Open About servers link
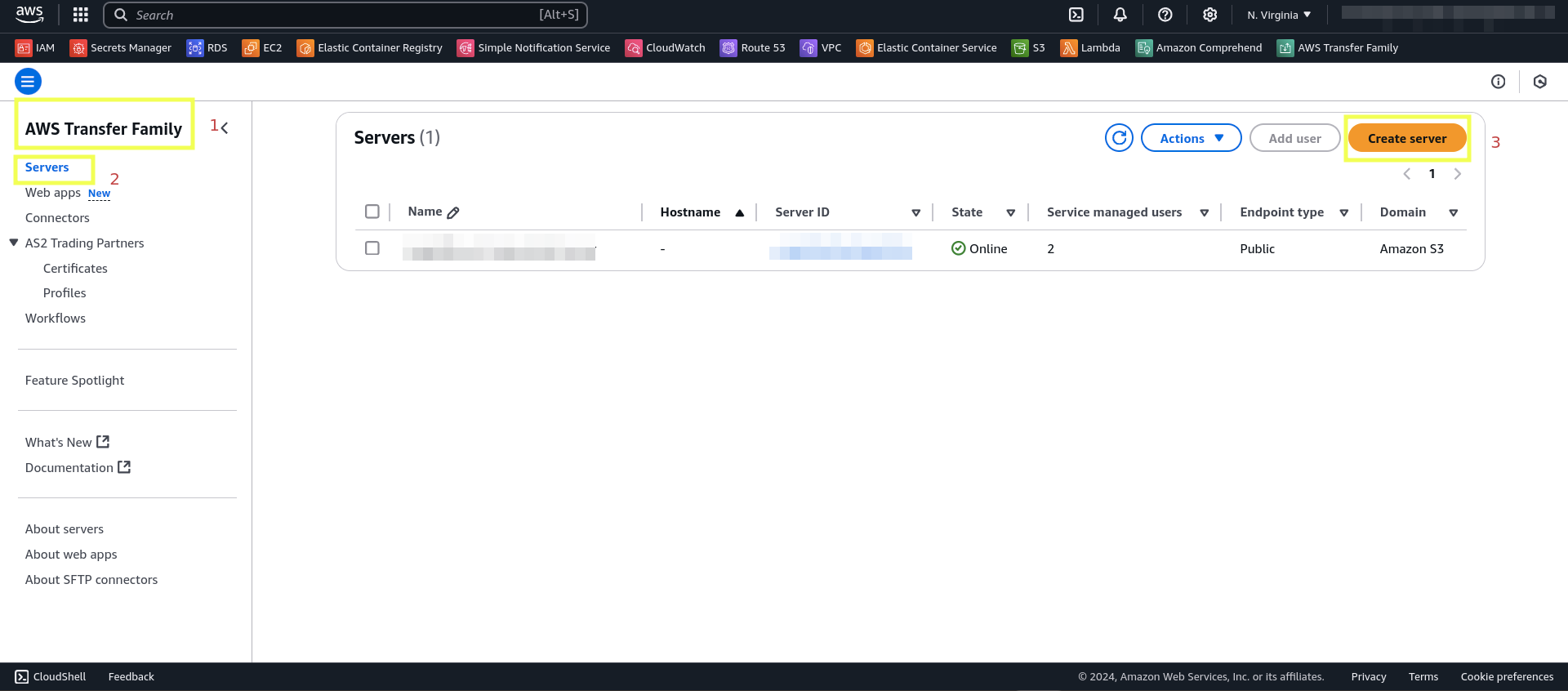This screenshot has width=1568, height=691. pyautogui.click(x=65, y=529)
